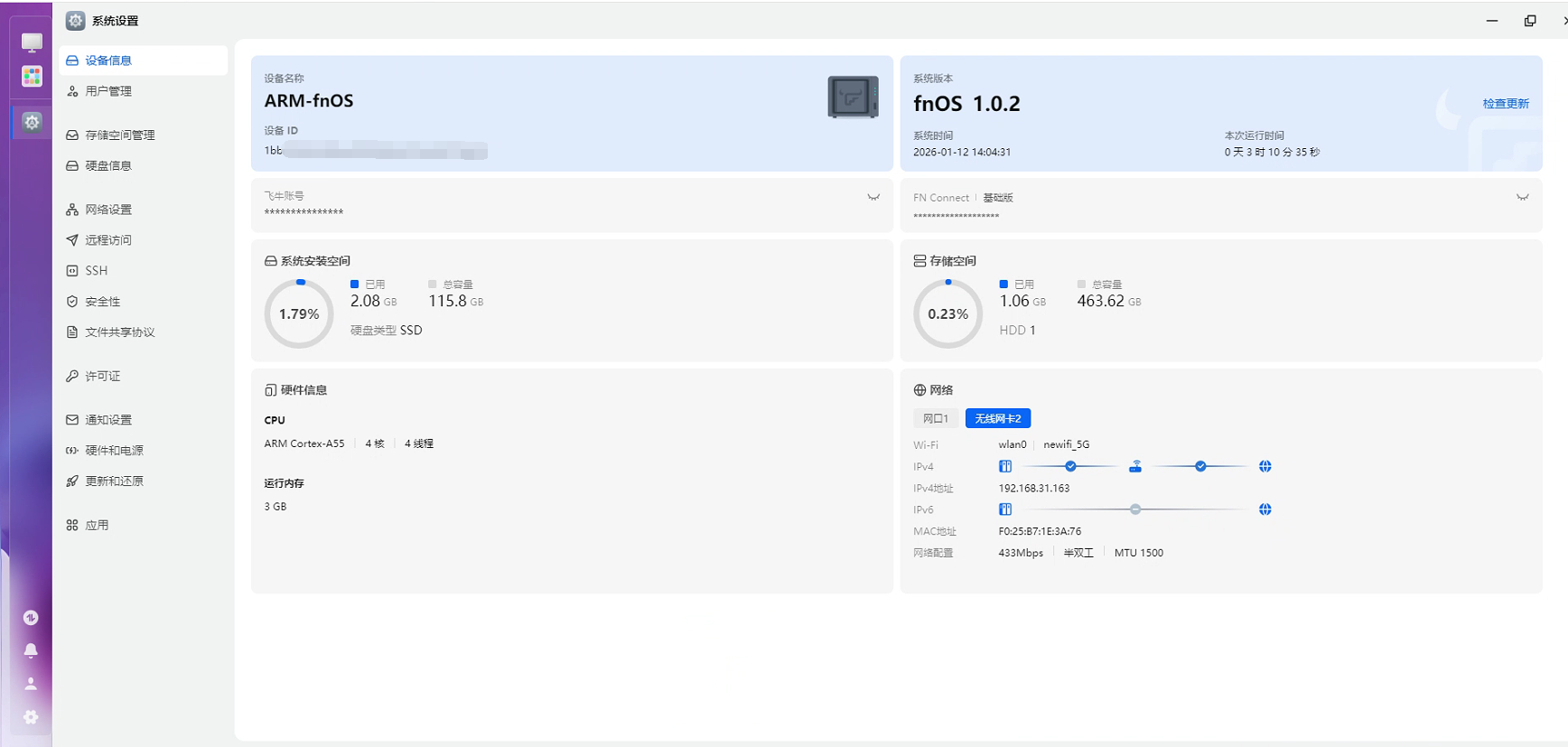Open the desktop monitor icon in the dock
Image resolution: width=1568 pixels, height=747 pixels.
(x=32, y=42)
